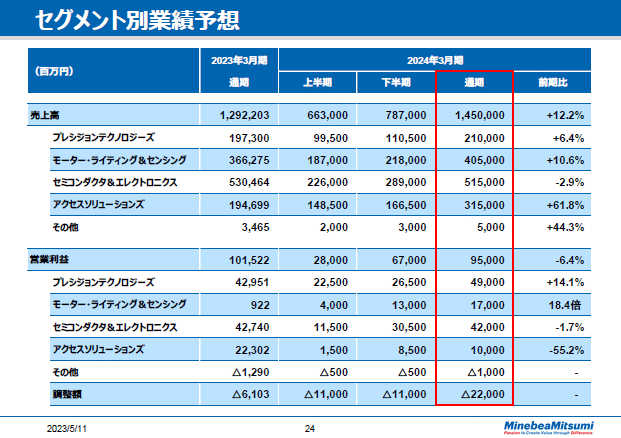The height and width of the screenshot is (438, 621).
Task: Select 営業利益 value 101,522
Action: (x=249, y=260)
